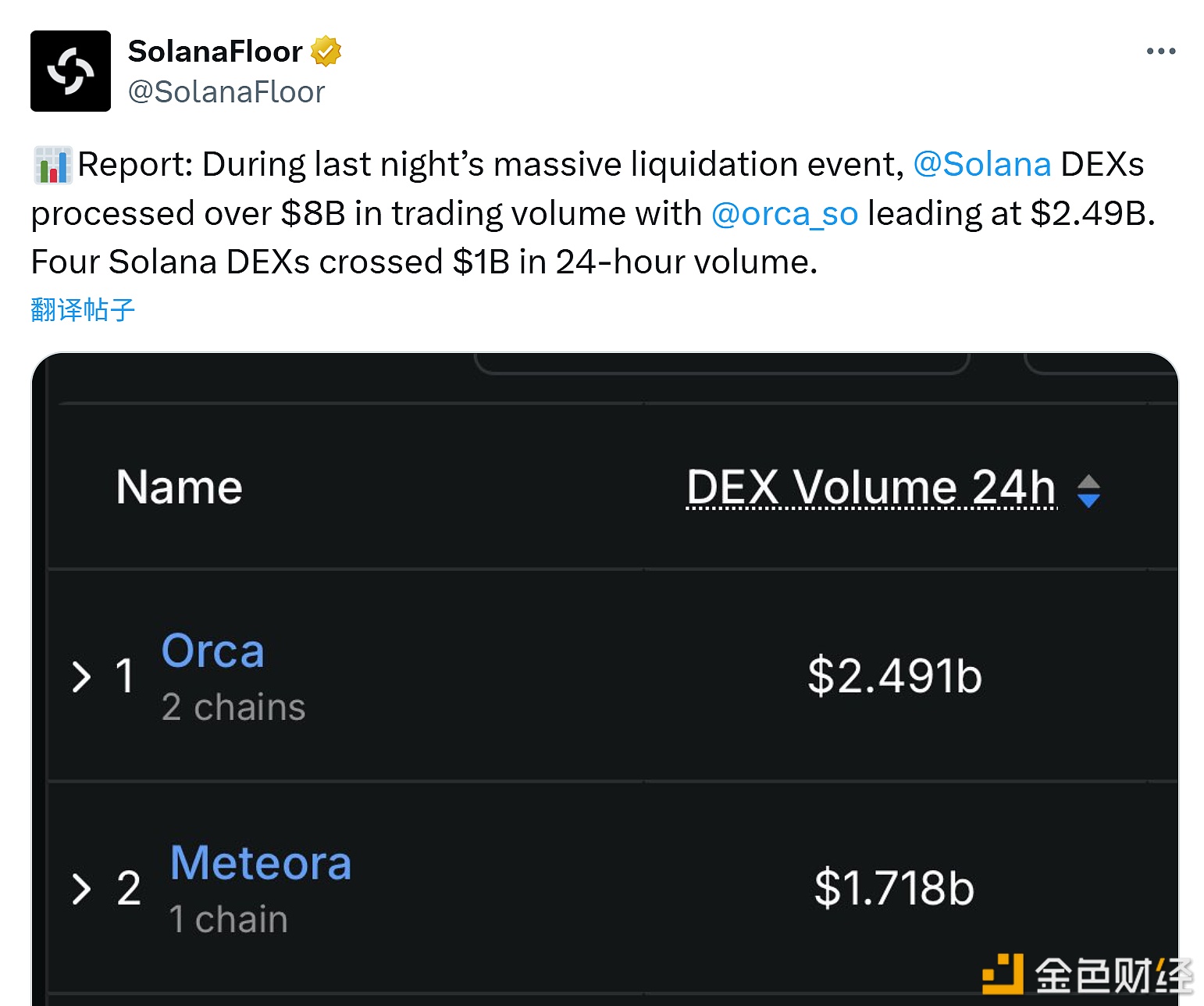Click Meteora's $1.718b volume value
Screen dimensions: 1204x1006
click(894, 889)
